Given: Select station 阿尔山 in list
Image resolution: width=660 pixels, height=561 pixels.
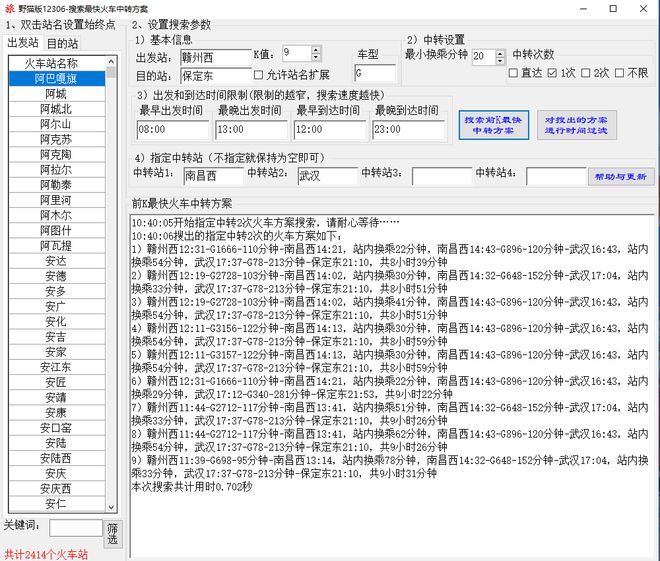Looking at the screenshot, I should click(57, 124).
